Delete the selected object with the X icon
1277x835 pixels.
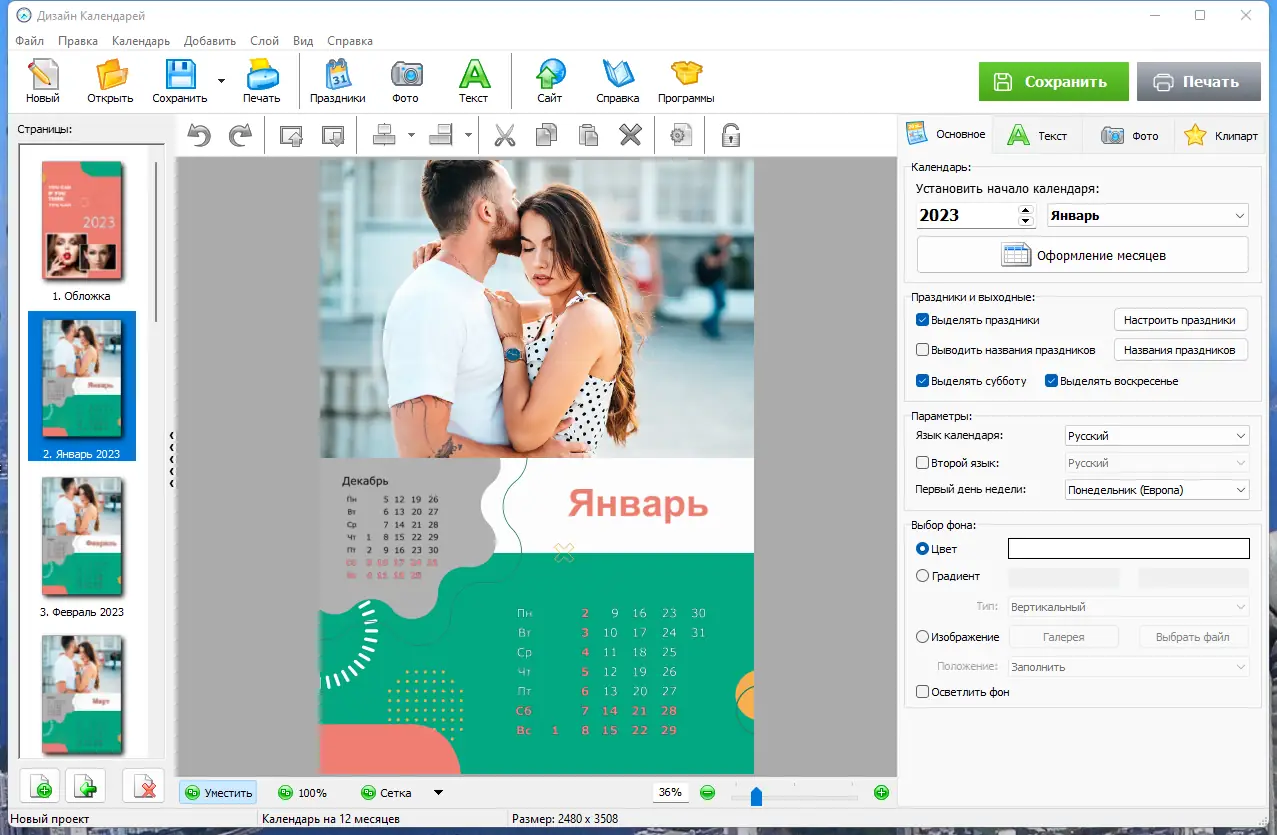(629, 135)
